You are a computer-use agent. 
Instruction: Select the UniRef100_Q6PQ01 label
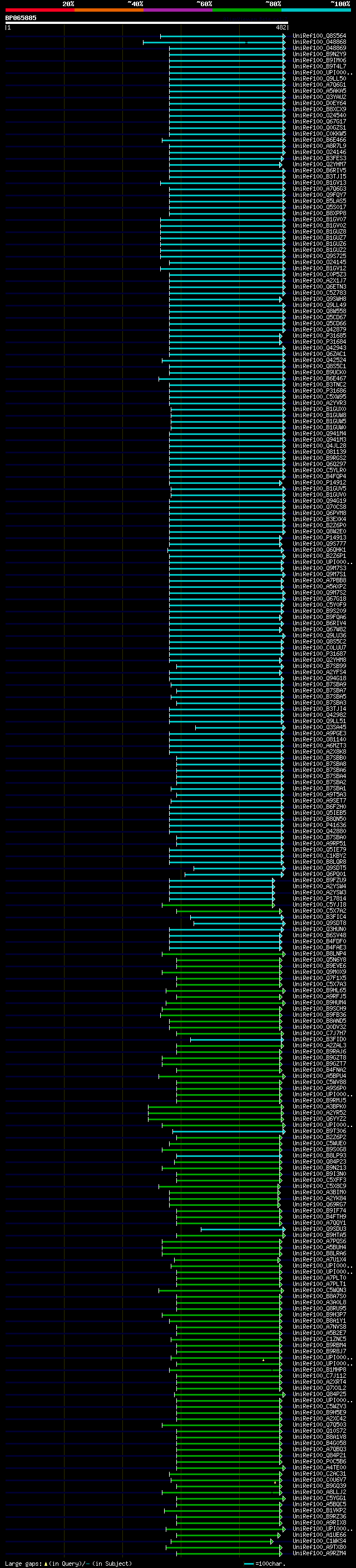pos(319,874)
